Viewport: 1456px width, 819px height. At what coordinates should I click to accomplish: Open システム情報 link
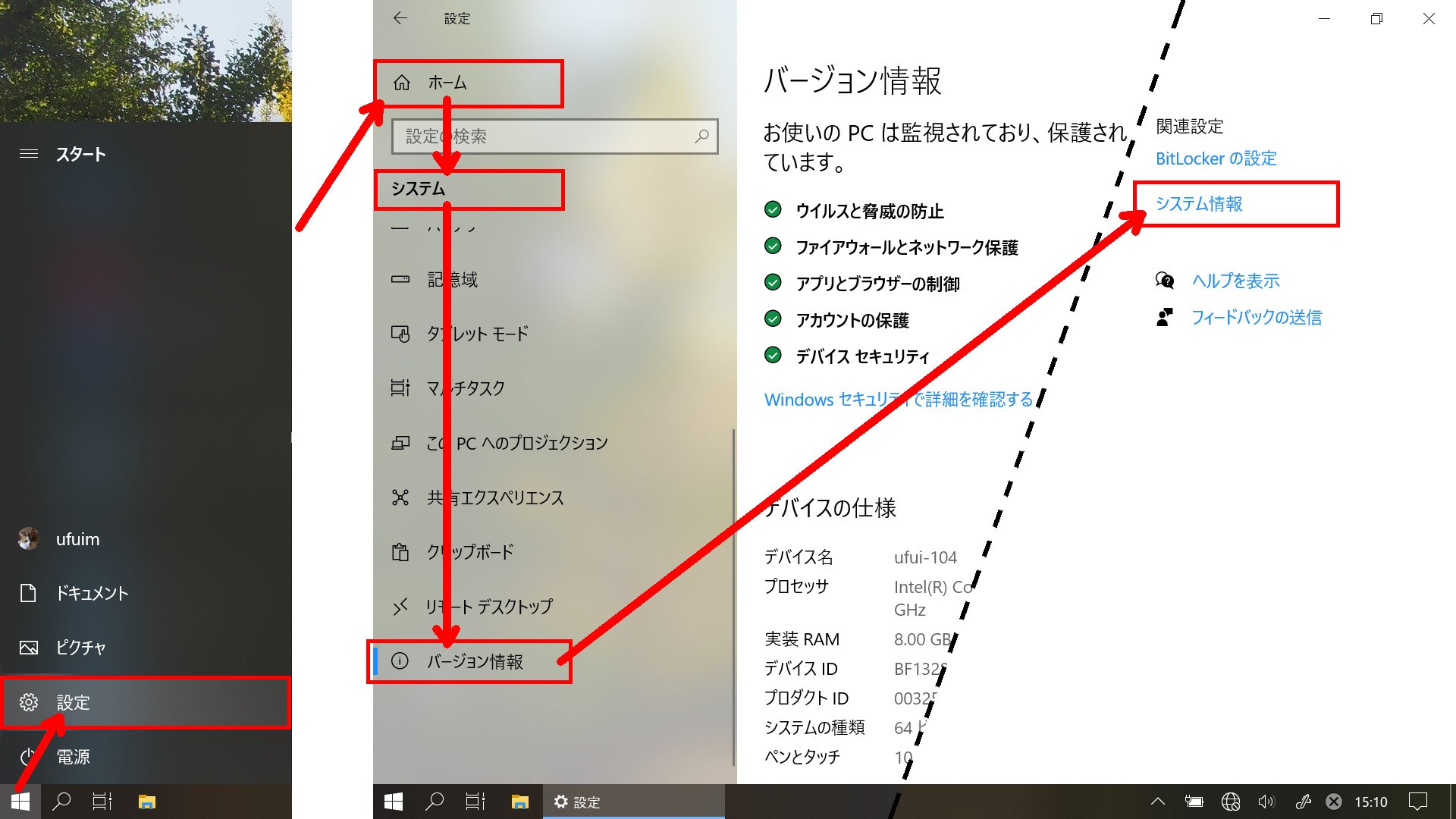(1199, 203)
